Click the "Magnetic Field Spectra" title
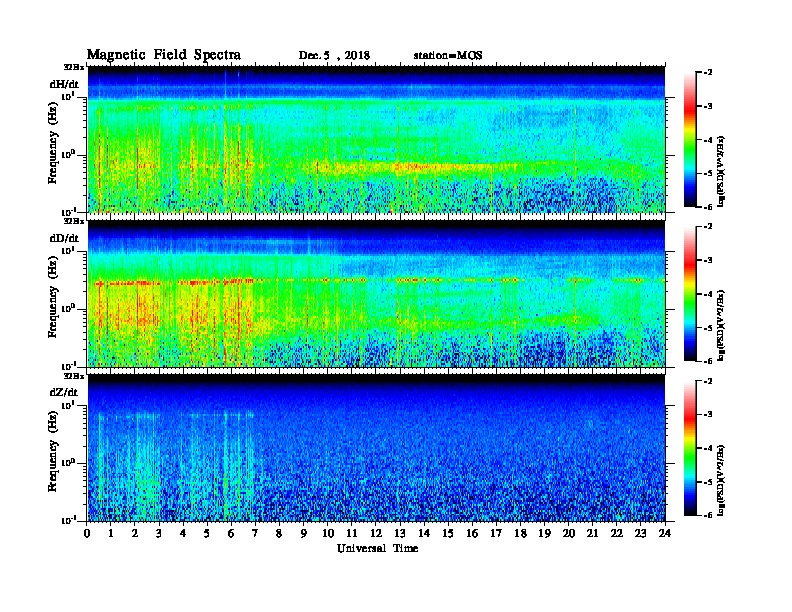This screenshot has width=792, height=612. click(x=164, y=55)
